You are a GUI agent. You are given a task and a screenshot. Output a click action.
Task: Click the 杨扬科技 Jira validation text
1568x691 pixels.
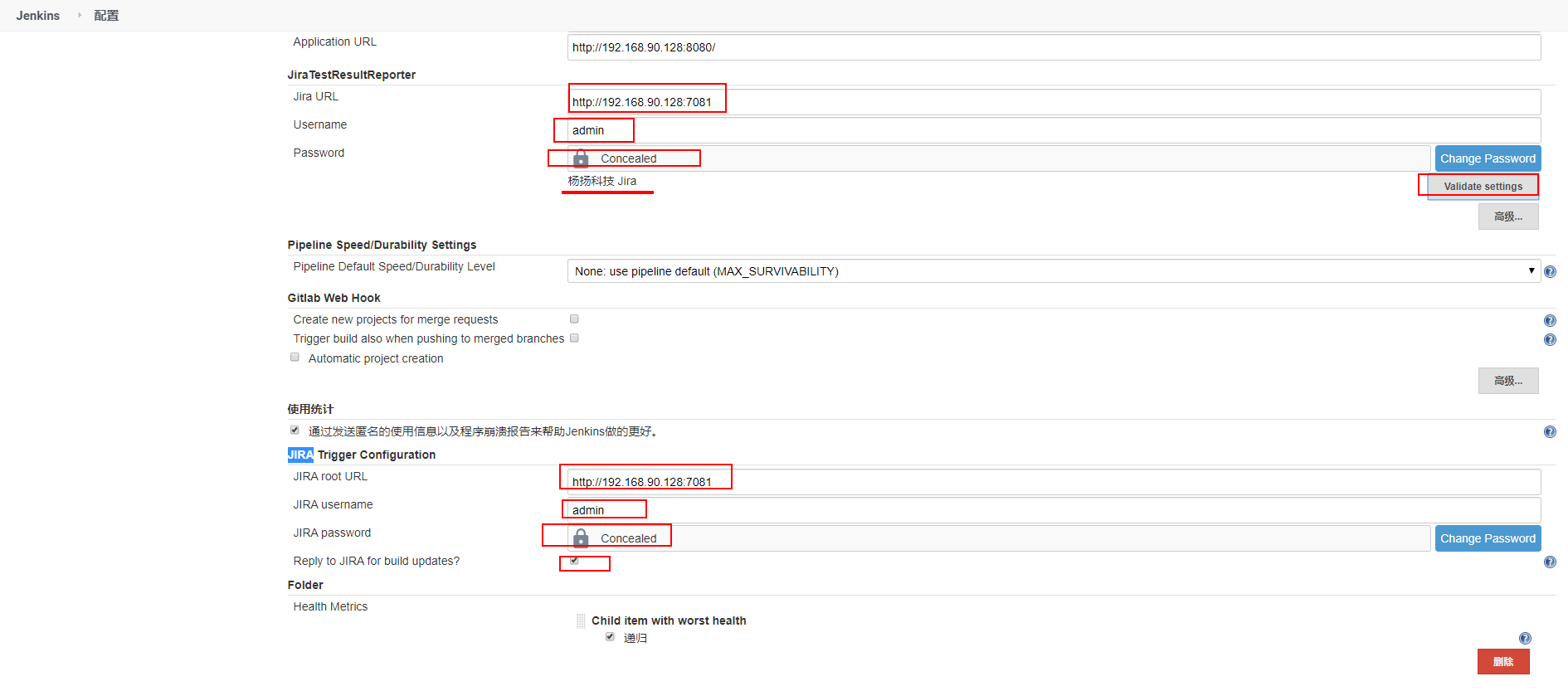[x=602, y=181]
